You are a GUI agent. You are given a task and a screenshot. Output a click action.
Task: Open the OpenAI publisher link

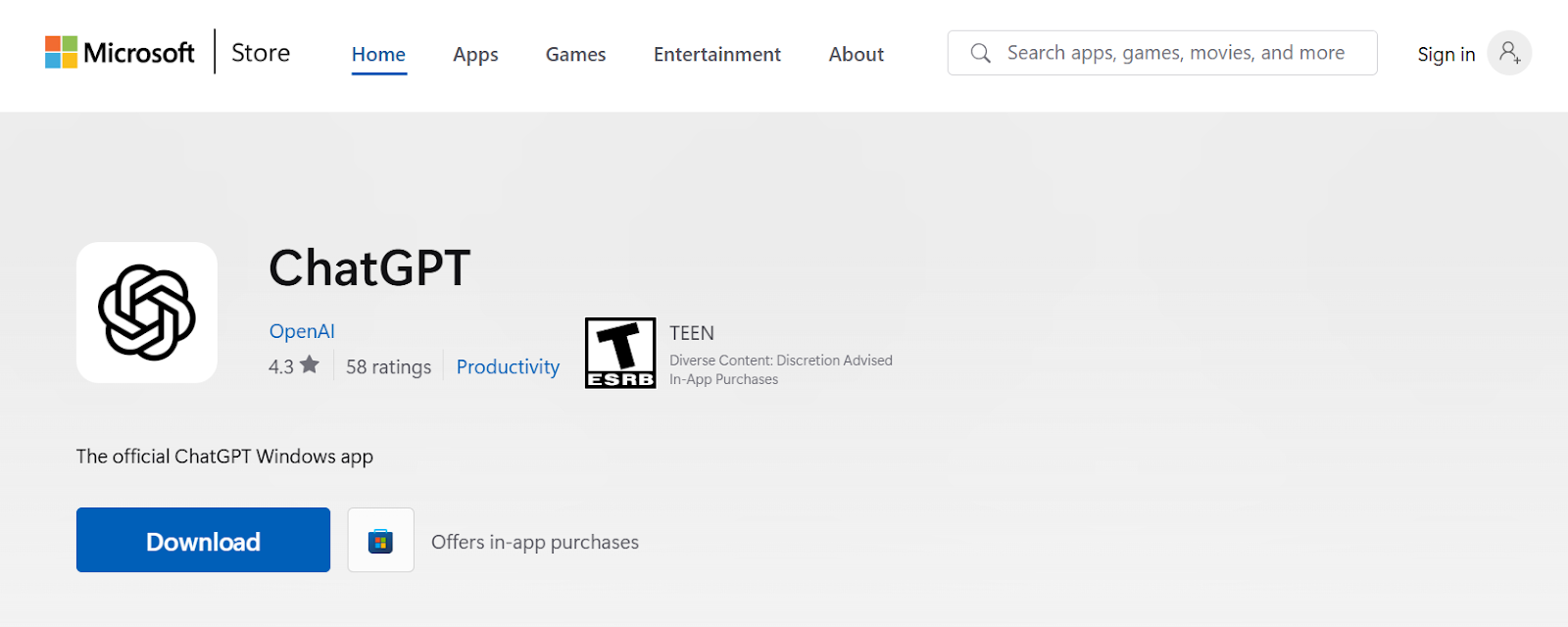(302, 331)
